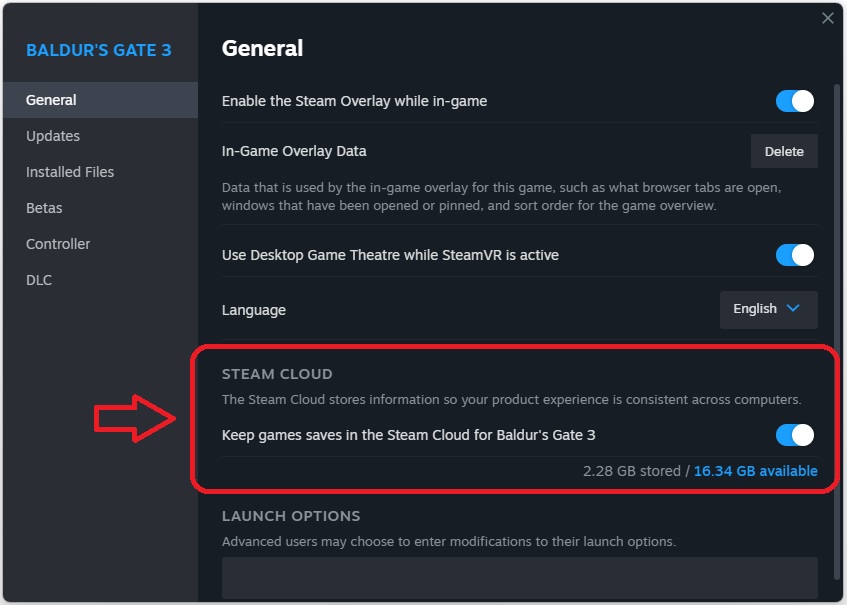Switch to the Updates section
847x605 pixels.
click(52, 135)
